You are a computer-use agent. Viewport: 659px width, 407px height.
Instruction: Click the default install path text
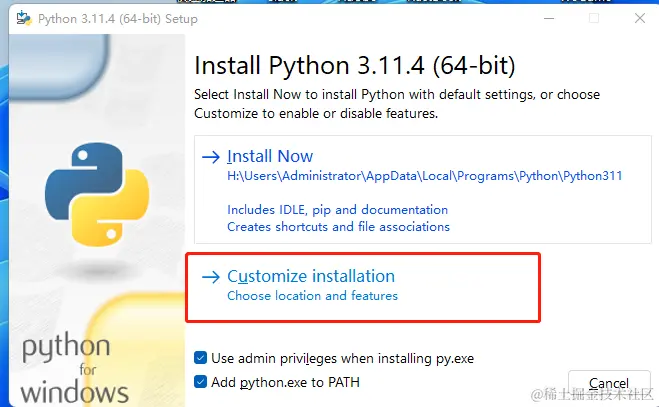point(424,176)
